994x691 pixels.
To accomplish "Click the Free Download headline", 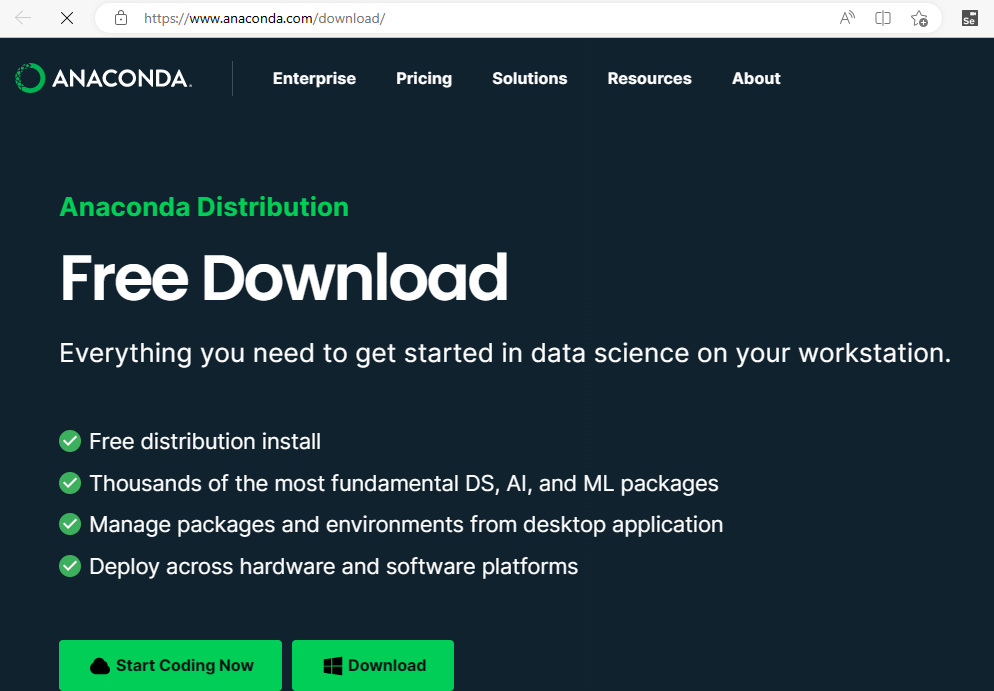I will [x=284, y=278].
